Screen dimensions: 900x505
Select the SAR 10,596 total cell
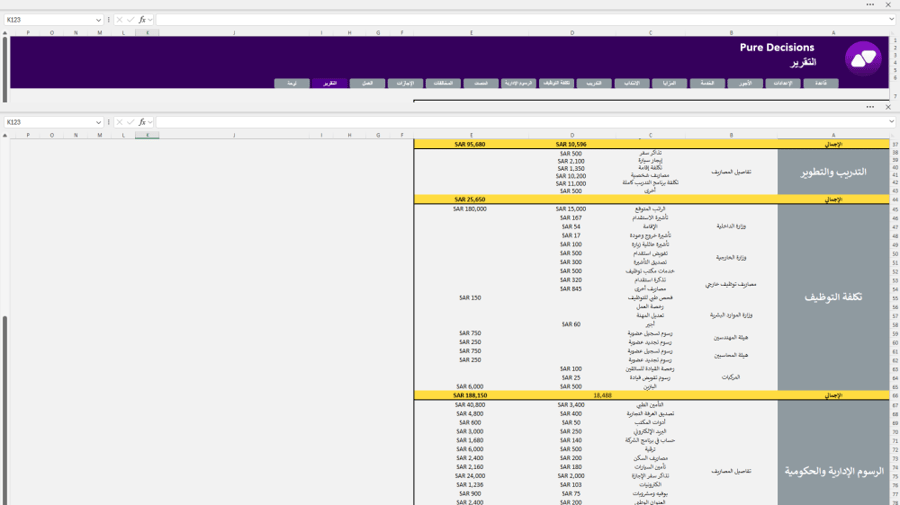point(571,144)
